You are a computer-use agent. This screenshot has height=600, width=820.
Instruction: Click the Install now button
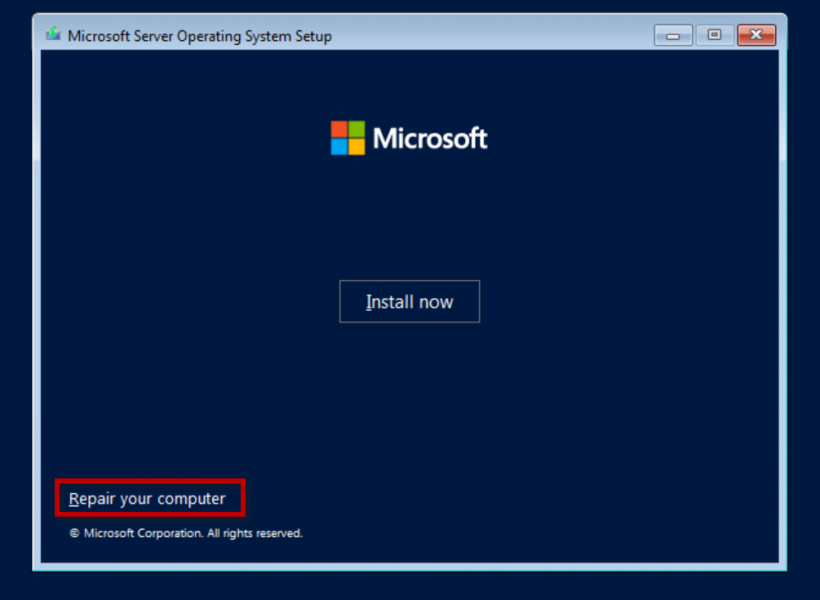(409, 302)
